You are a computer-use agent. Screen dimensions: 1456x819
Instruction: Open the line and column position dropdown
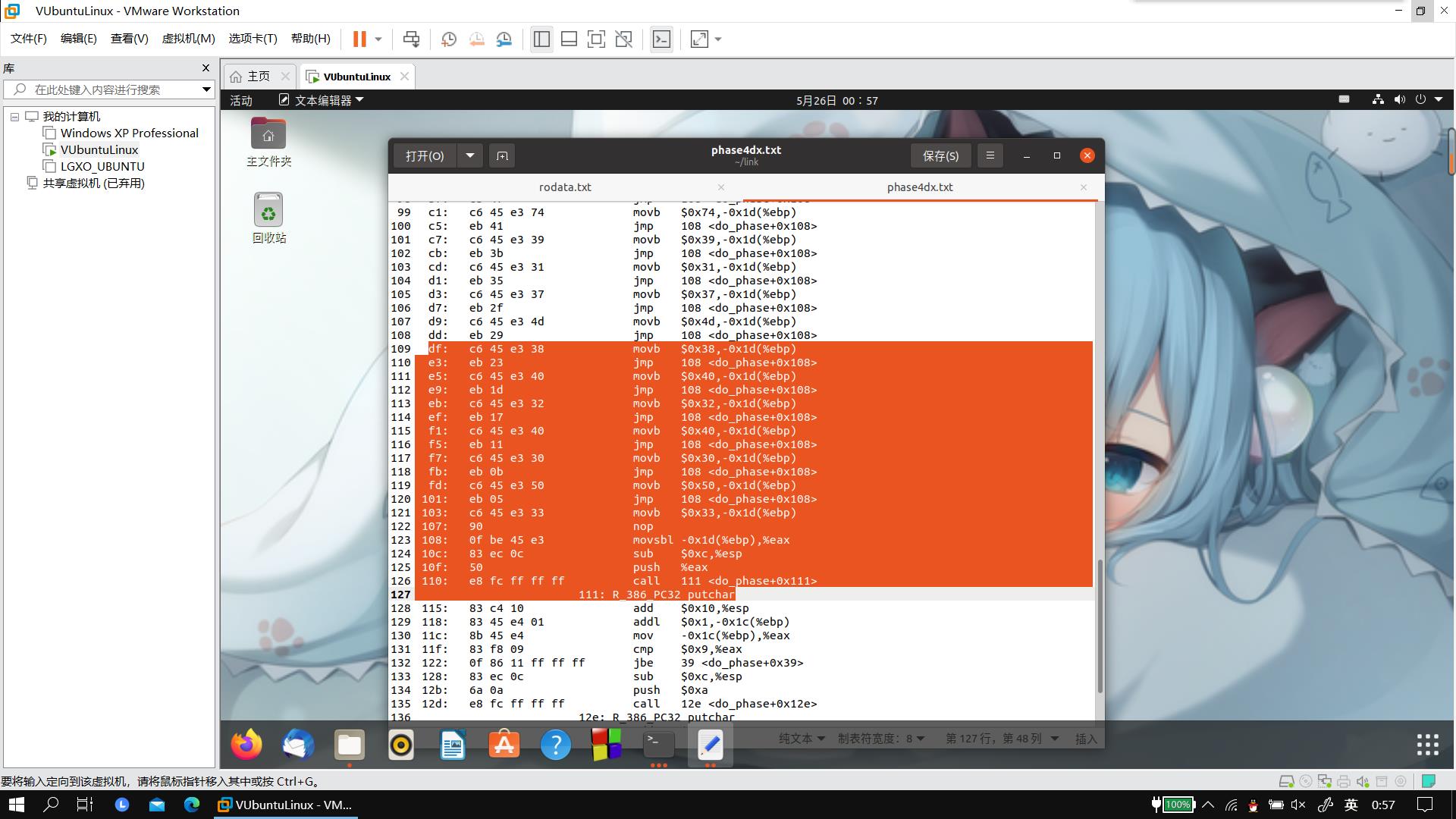pos(1001,739)
